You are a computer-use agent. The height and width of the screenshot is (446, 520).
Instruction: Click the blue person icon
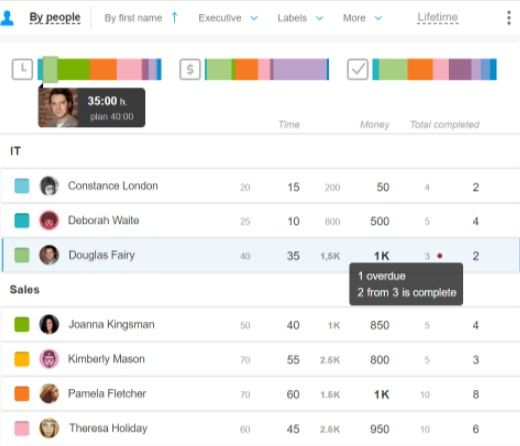(x=7, y=18)
